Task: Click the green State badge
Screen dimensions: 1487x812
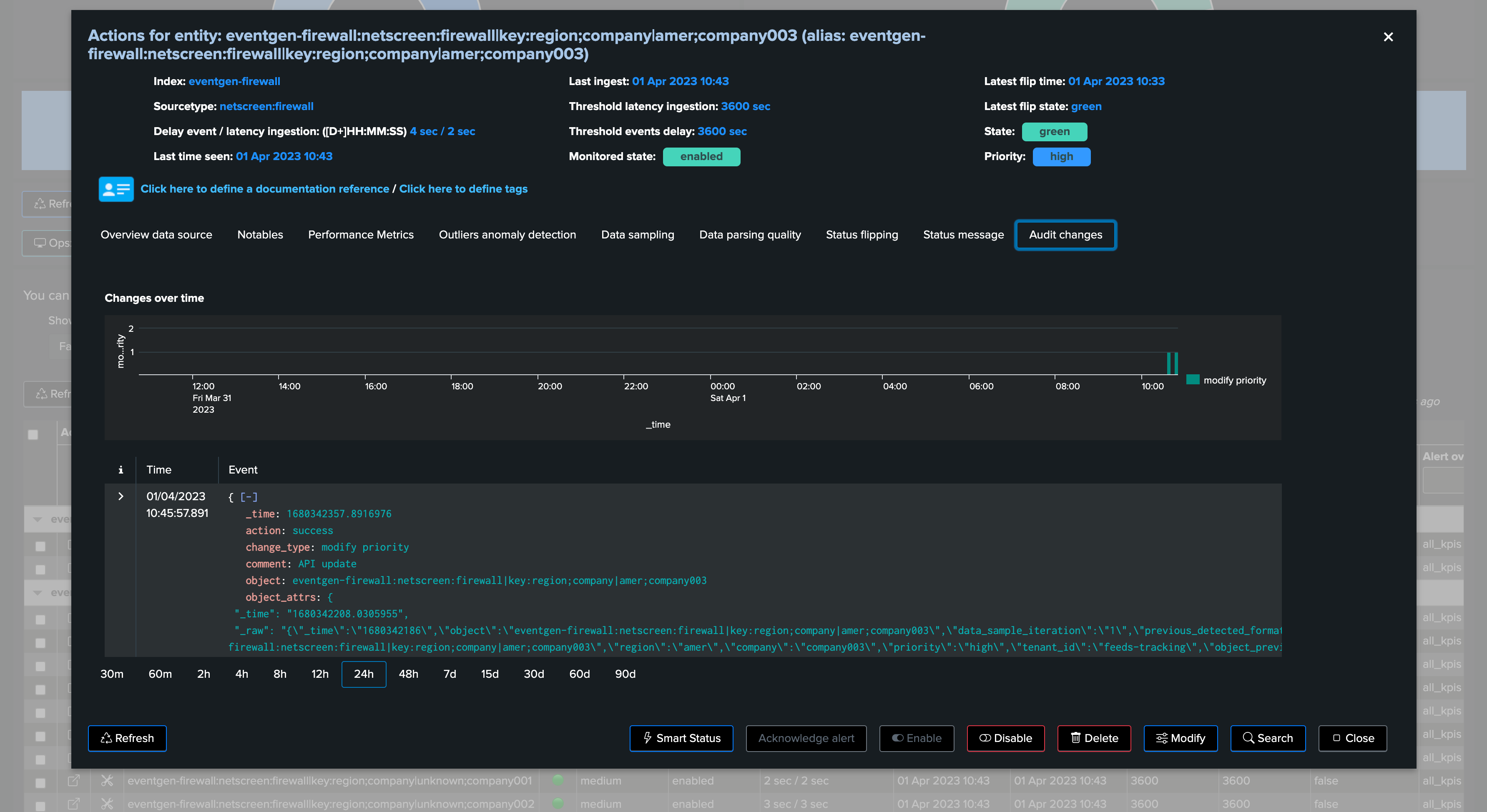Action: pyautogui.click(x=1055, y=132)
